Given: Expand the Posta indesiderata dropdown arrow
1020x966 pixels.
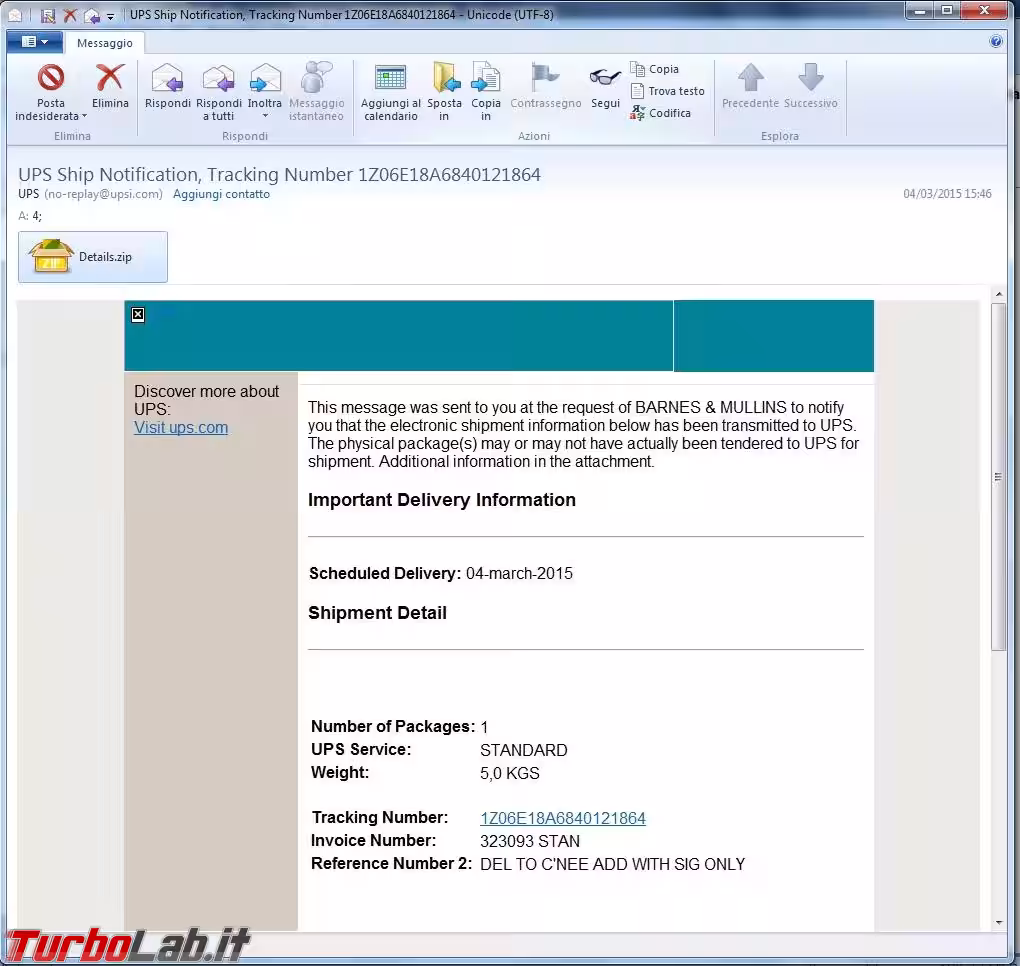Looking at the screenshot, I should 85,116.
